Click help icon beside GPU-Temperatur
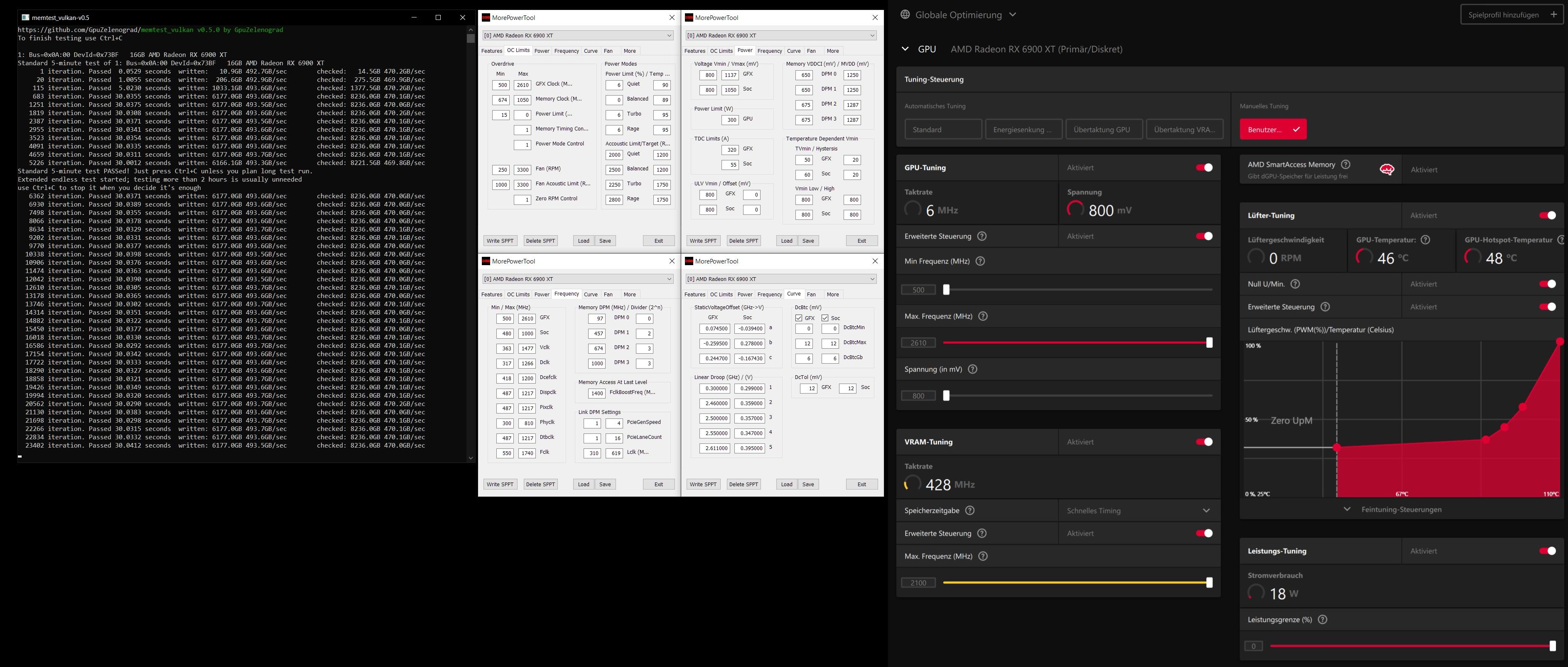Screen dimensions: 1568x667 (x=1425, y=240)
